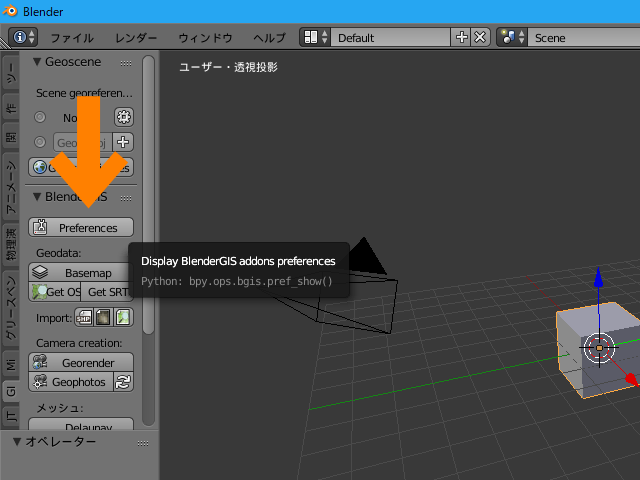Click the Georender button
Screen dimensions: 640x480
[81, 362]
